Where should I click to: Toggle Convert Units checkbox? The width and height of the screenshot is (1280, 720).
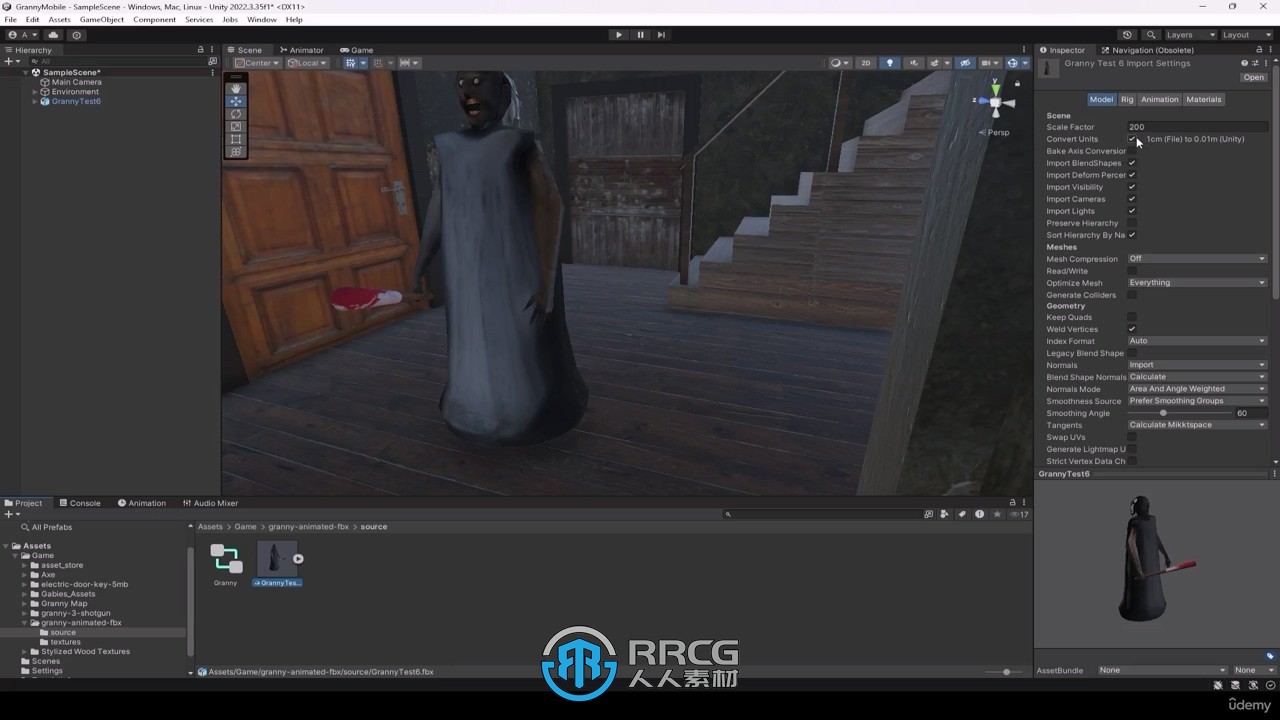(x=1132, y=139)
